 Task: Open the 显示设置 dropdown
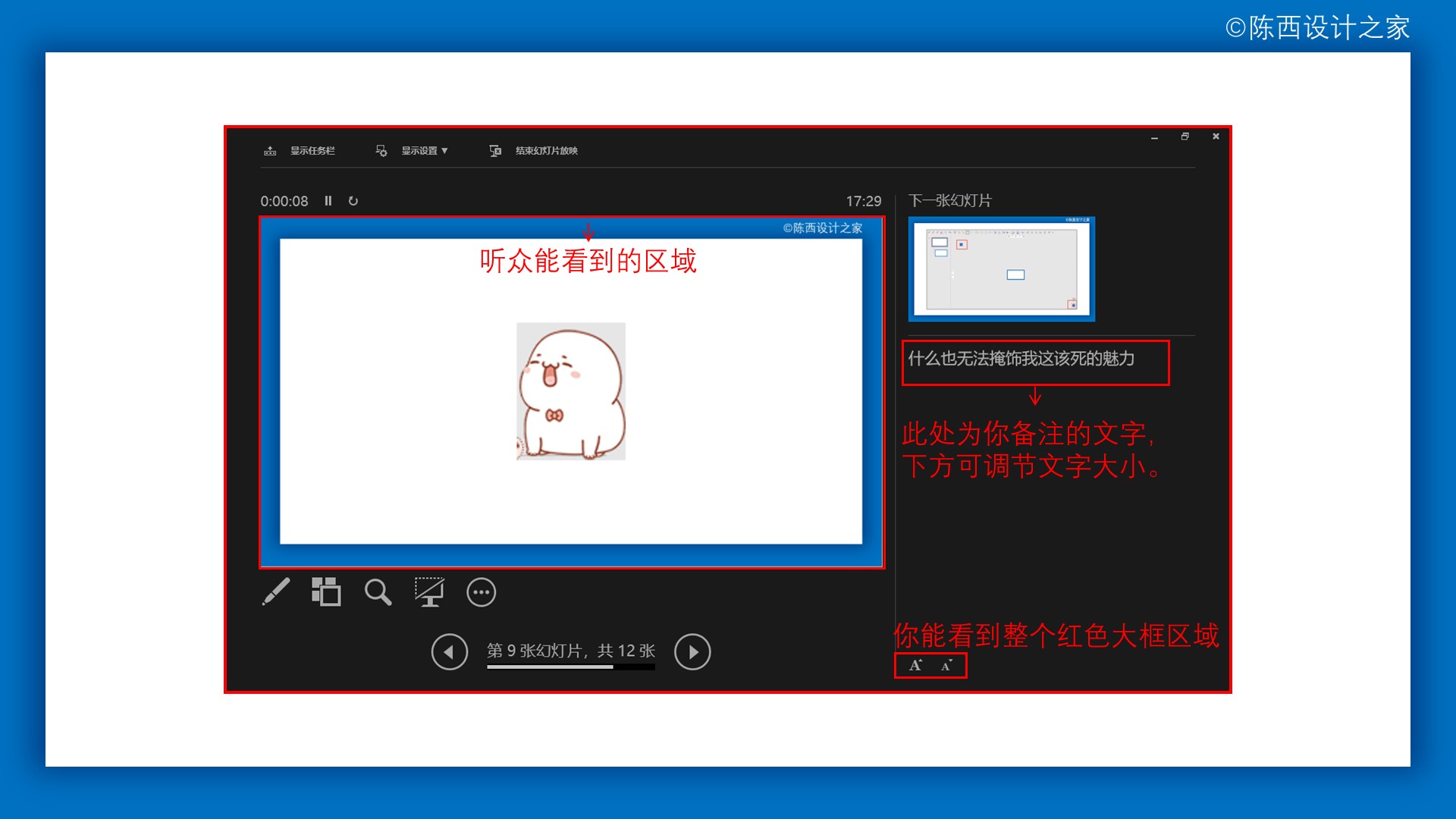click(x=425, y=151)
